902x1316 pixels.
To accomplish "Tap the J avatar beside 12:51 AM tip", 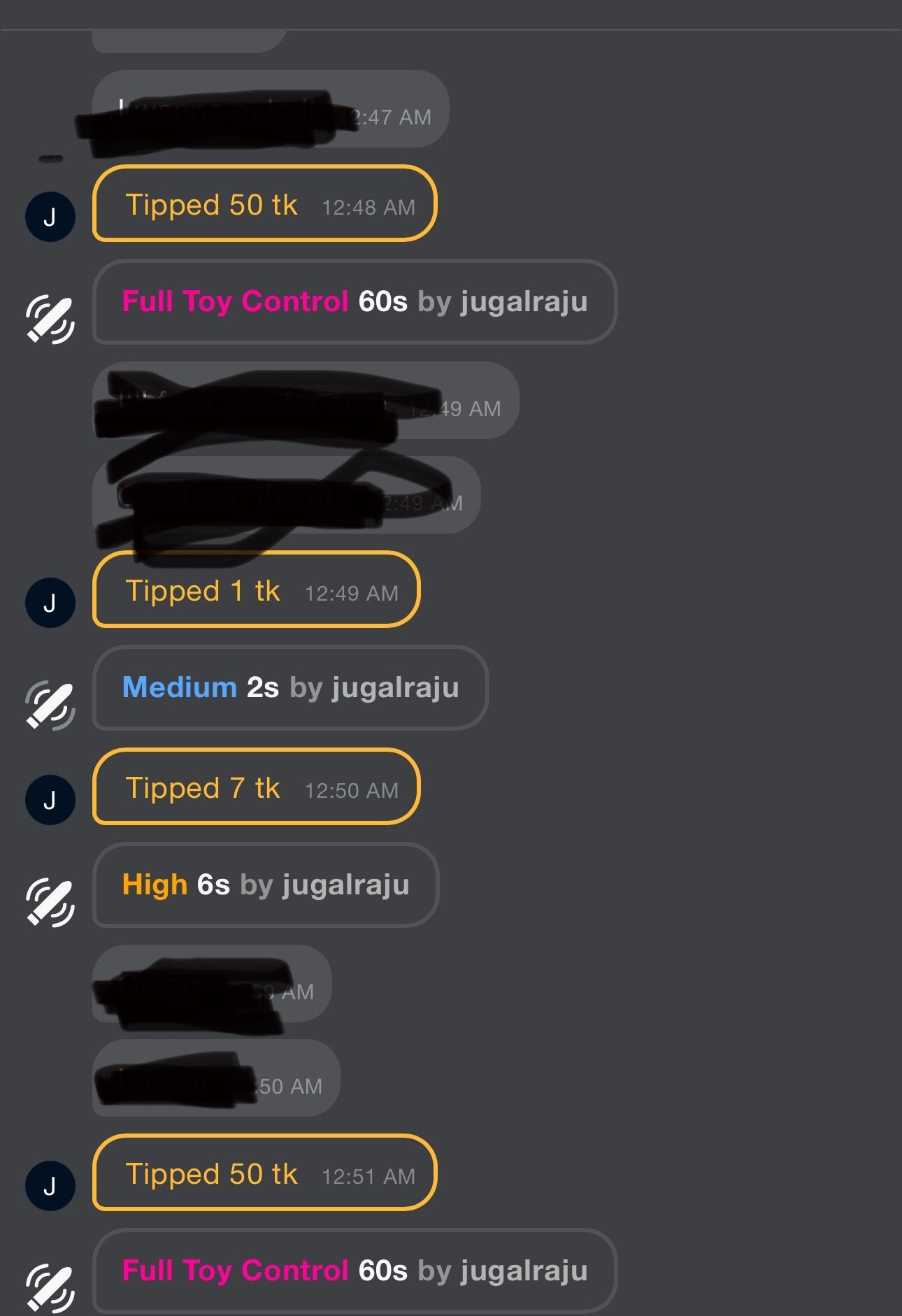I will 50,1186.
